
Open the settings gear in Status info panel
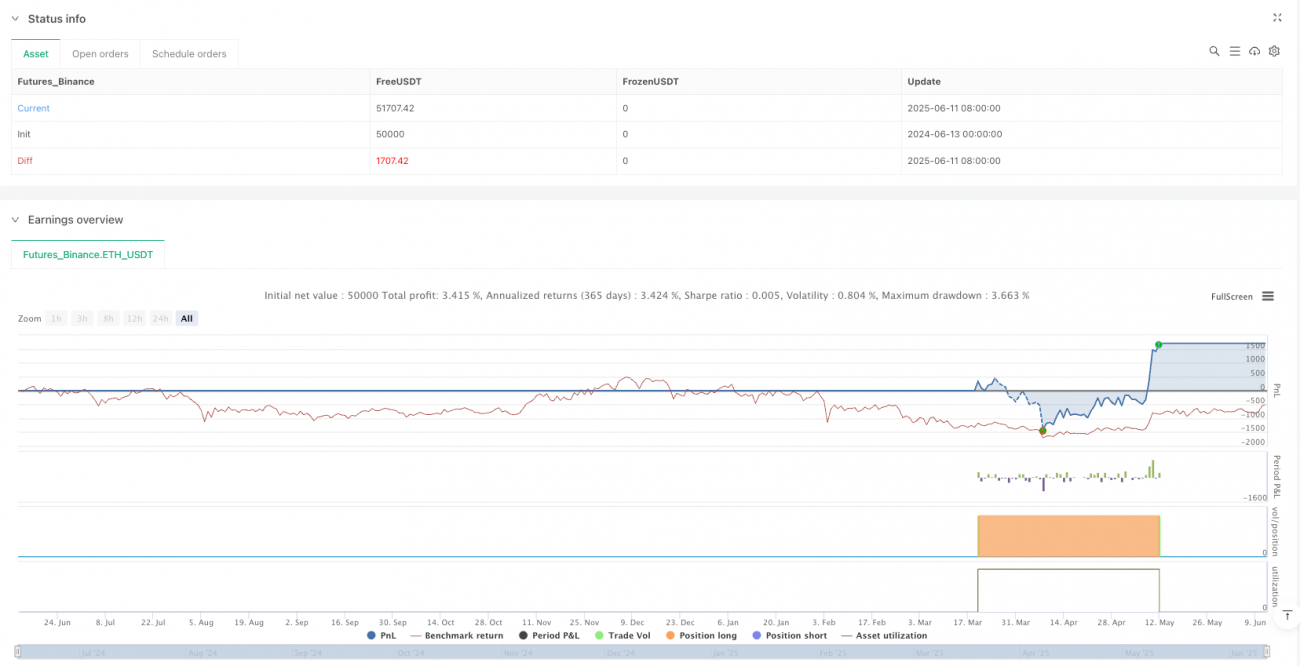[1274, 50]
